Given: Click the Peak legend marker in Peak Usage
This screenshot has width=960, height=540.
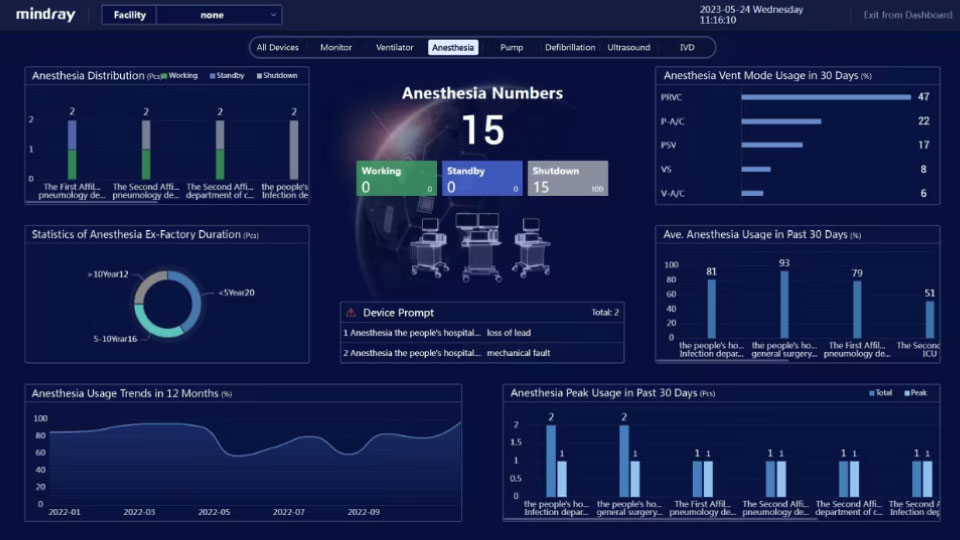Looking at the screenshot, I should click(x=906, y=393).
